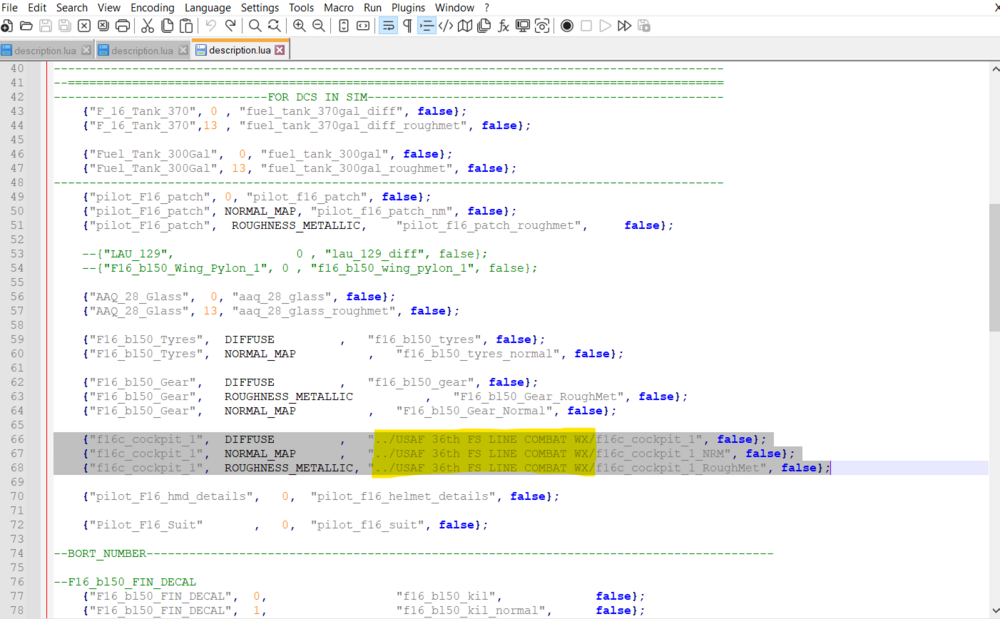Screen dimensions: 1000x619
Task: Click the Print toolbar icon
Action: coord(122,26)
